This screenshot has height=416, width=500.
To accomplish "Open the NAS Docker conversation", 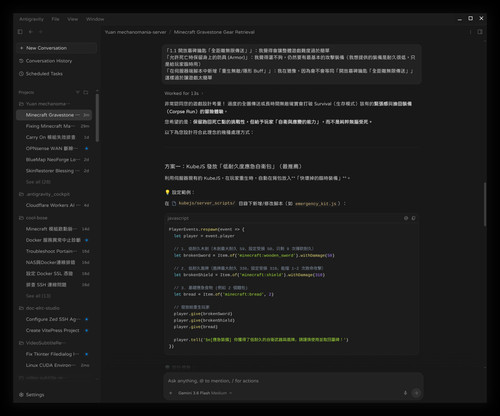I will point(54,262).
